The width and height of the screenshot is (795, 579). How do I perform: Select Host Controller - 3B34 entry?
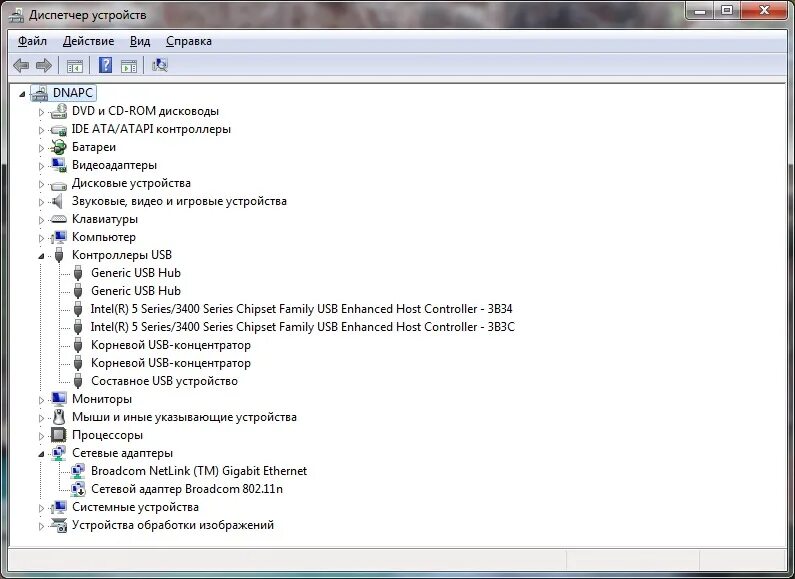pos(301,309)
